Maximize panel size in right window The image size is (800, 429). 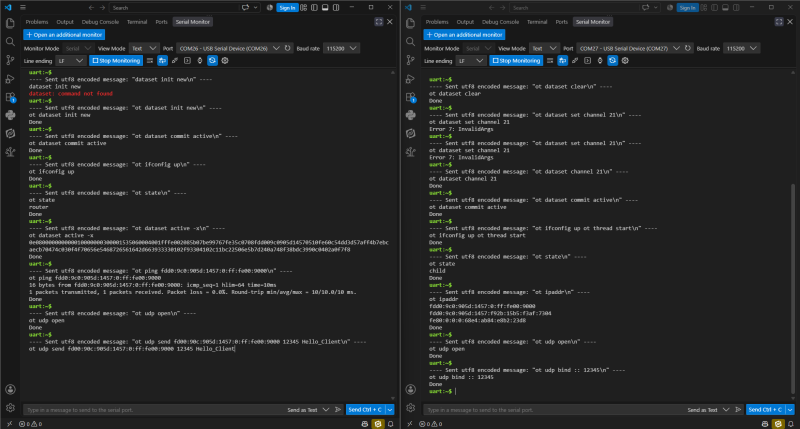point(779,22)
